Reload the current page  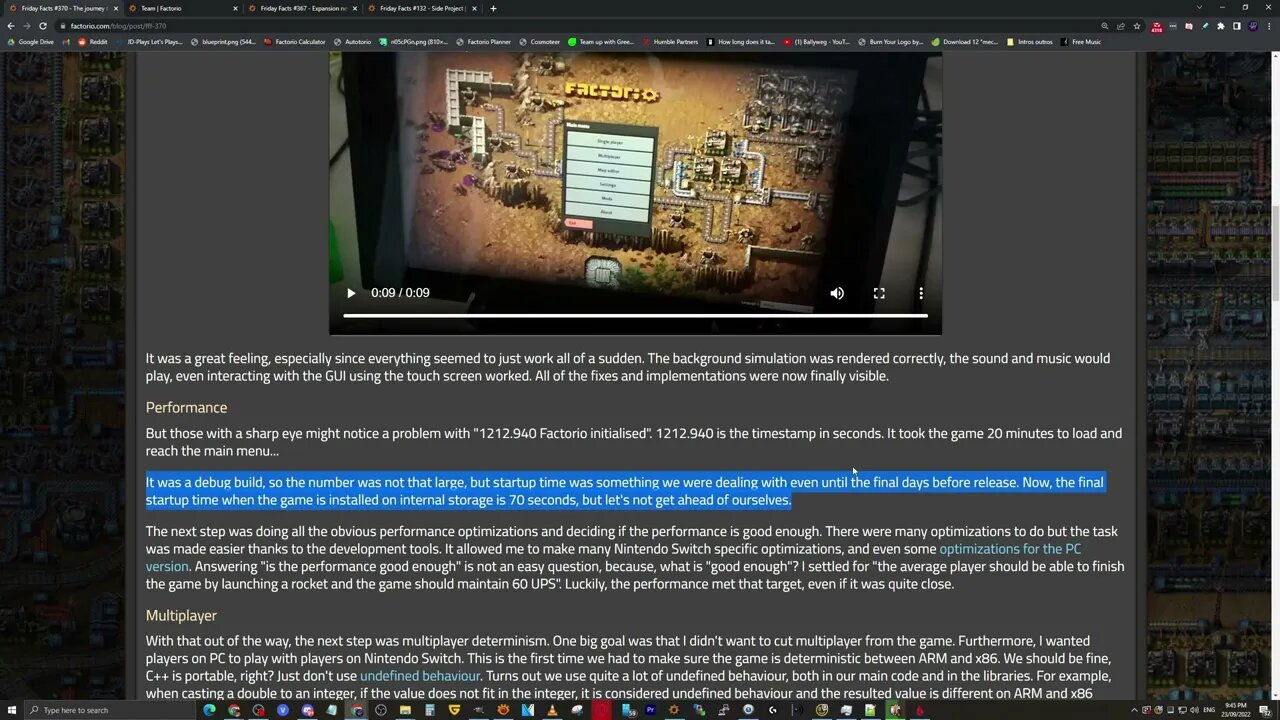click(x=42, y=25)
